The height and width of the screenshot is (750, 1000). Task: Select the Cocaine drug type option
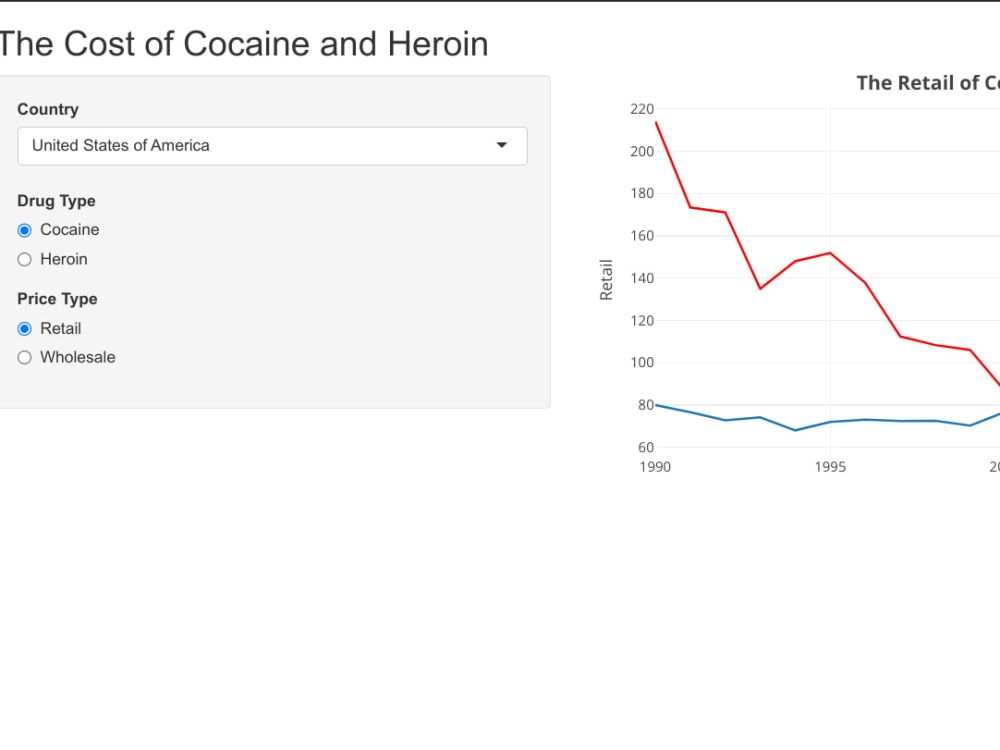[x=24, y=230]
